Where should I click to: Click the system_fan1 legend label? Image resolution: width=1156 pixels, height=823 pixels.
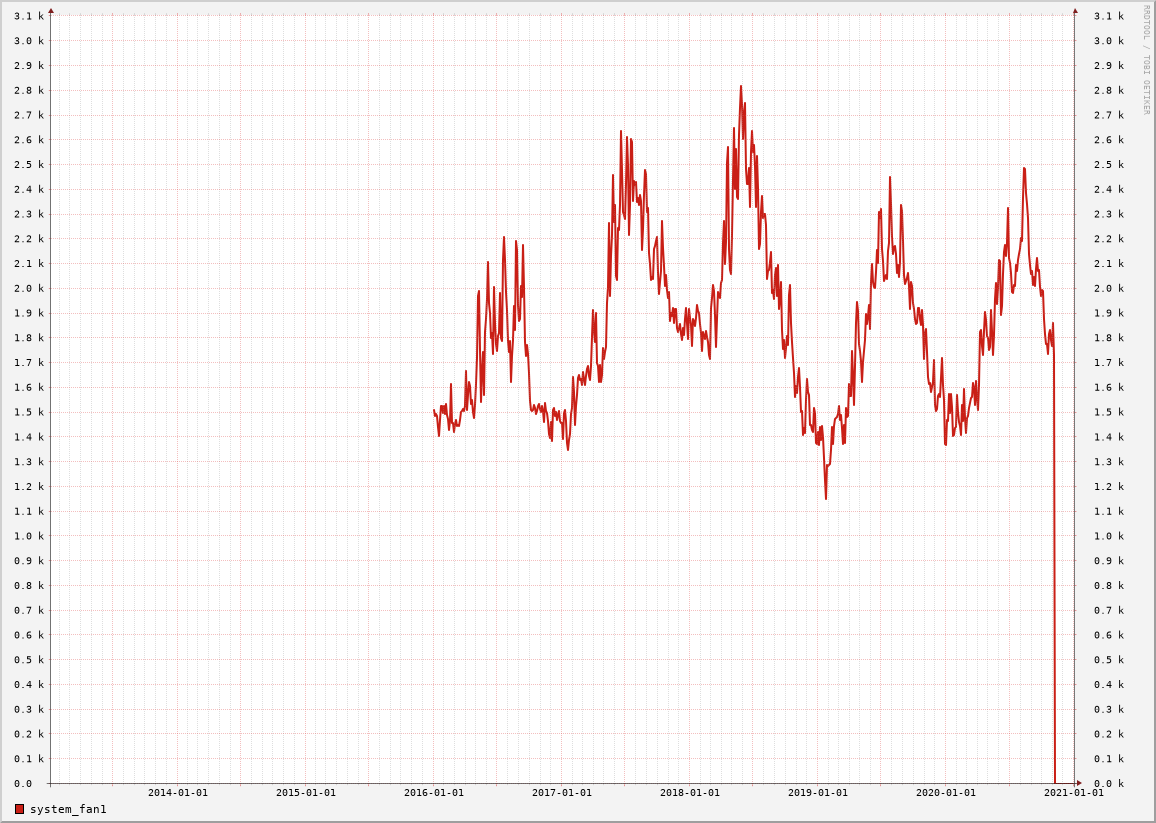pyautogui.click(x=68, y=809)
